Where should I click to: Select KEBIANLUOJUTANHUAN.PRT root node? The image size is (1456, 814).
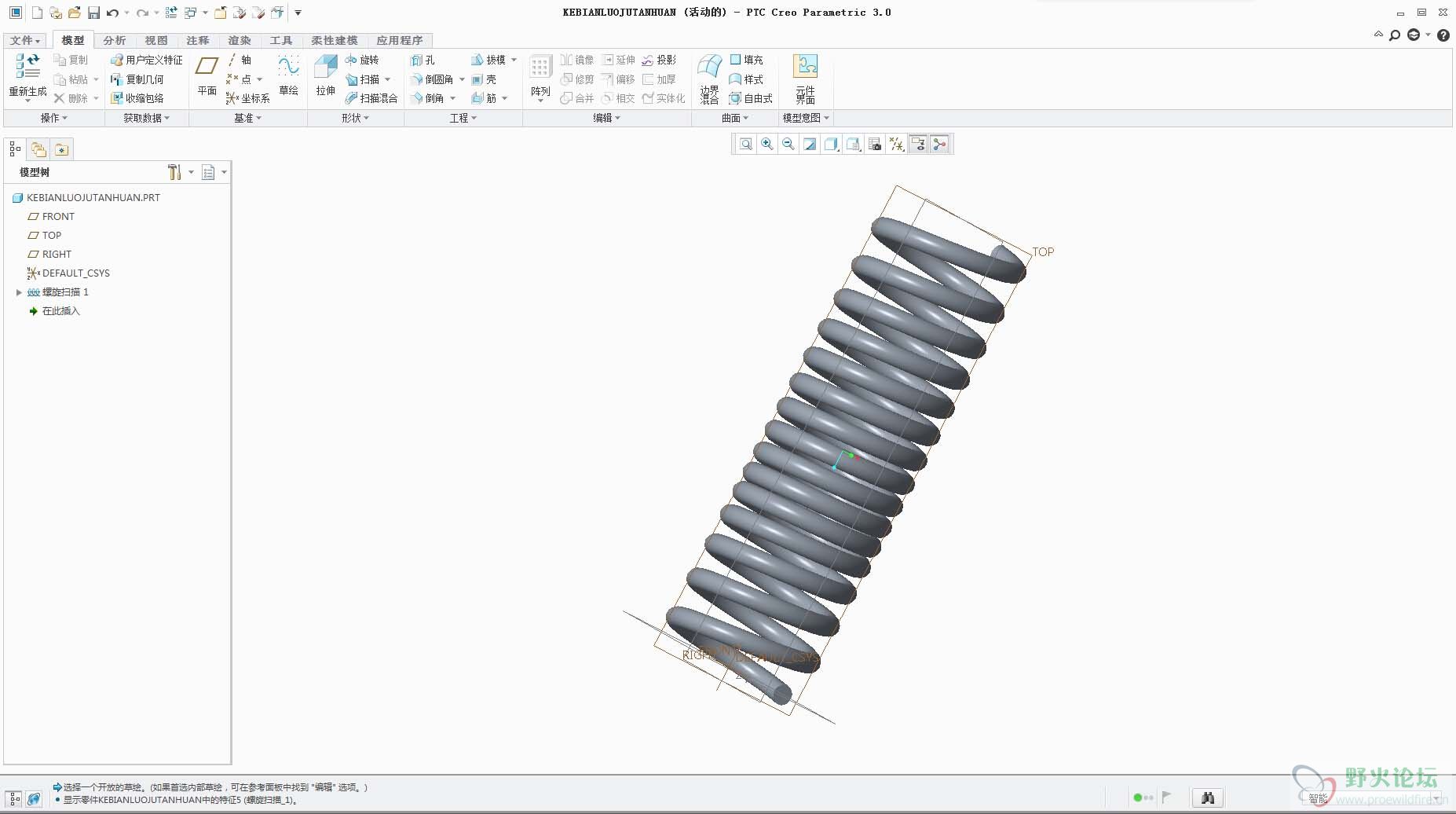point(86,198)
